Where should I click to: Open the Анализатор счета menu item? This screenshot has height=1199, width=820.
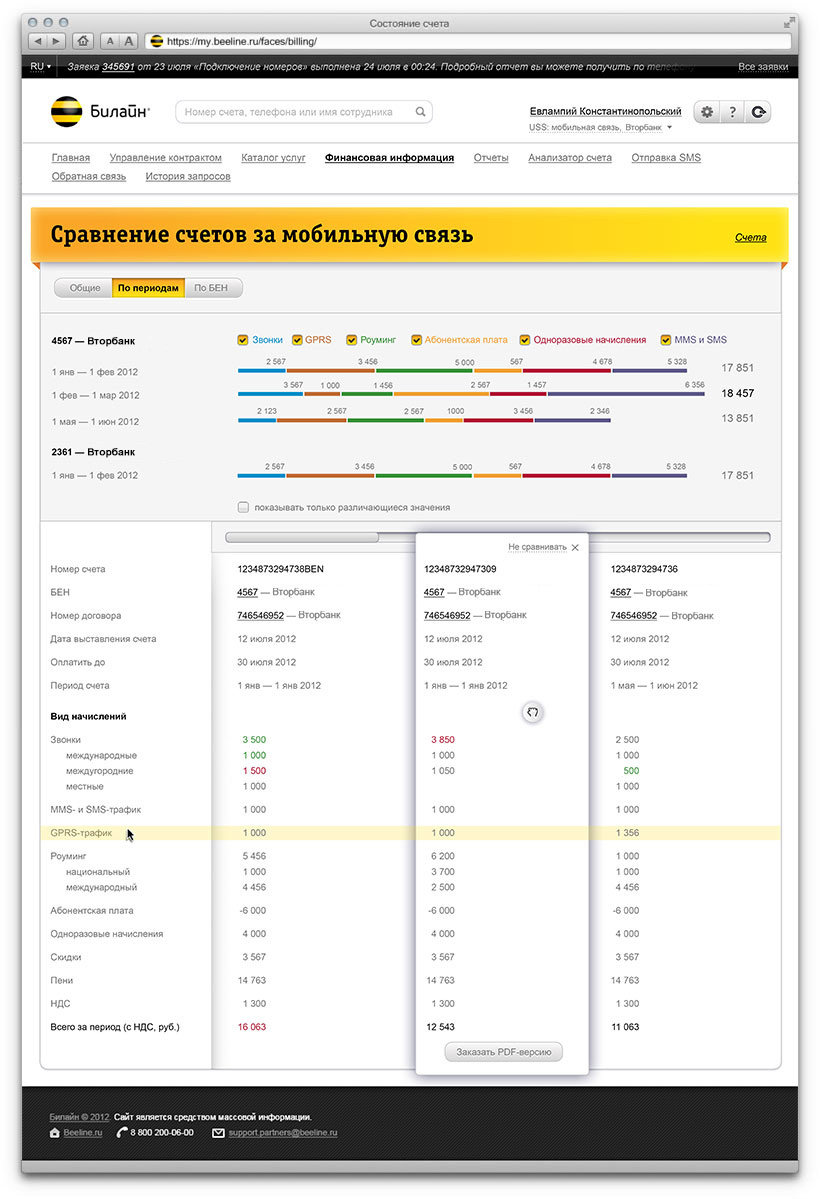click(x=569, y=158)
